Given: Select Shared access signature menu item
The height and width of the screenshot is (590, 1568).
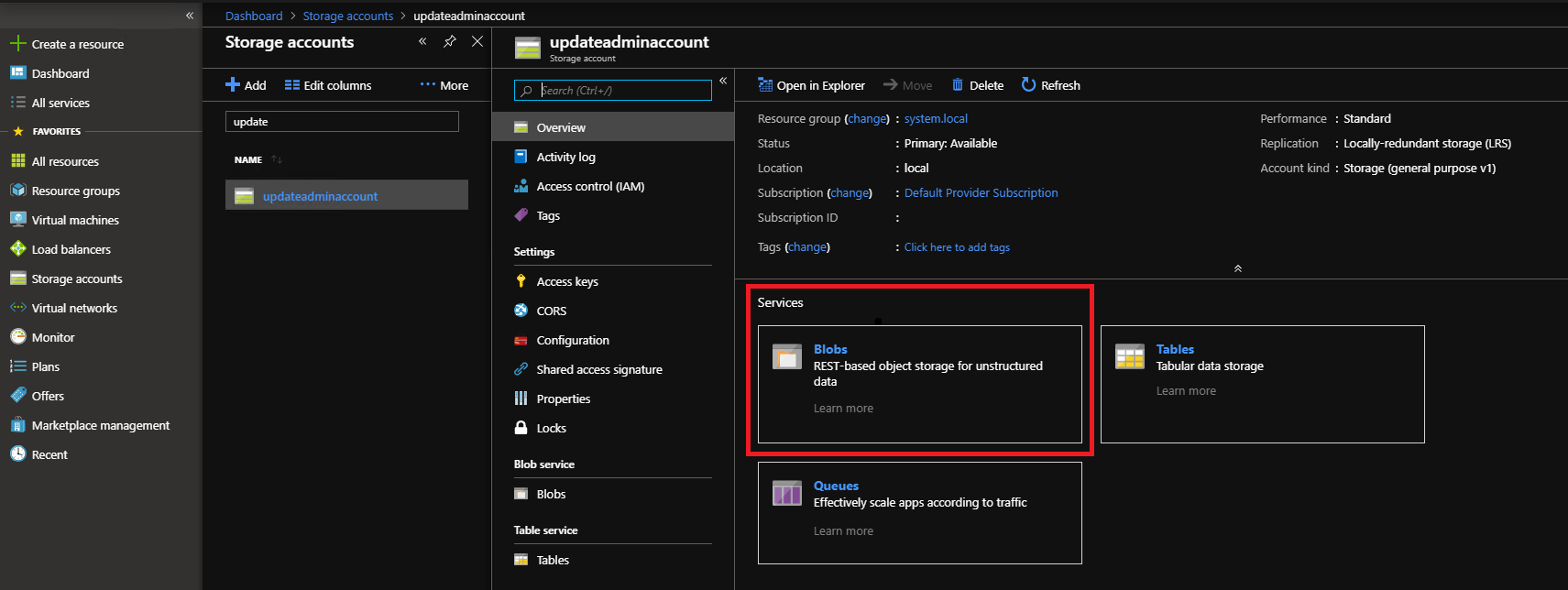Looking at the screenshot, I should pyautogui.click(x=598, y=369).
